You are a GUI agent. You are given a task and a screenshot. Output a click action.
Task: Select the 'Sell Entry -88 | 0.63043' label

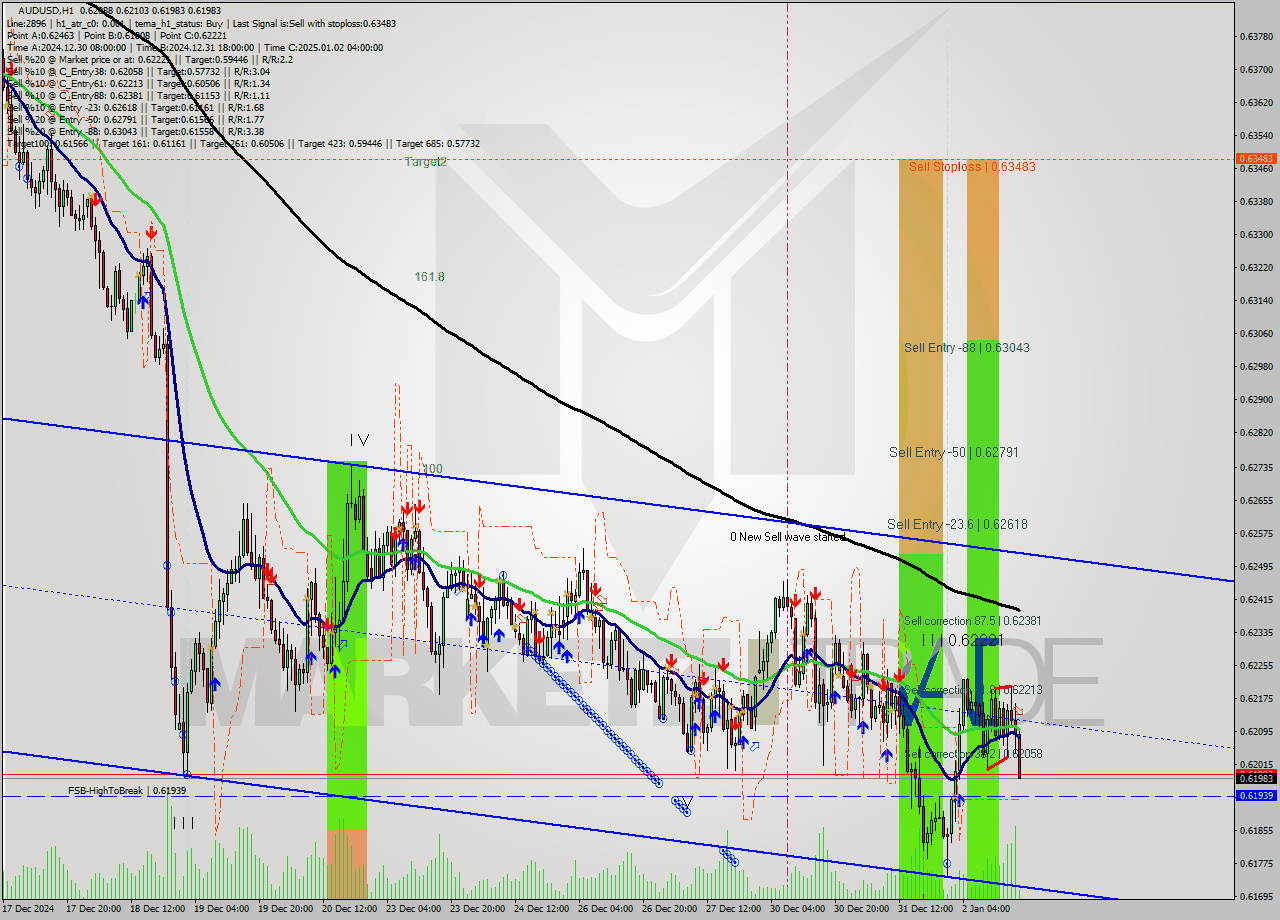click(967, 348)
